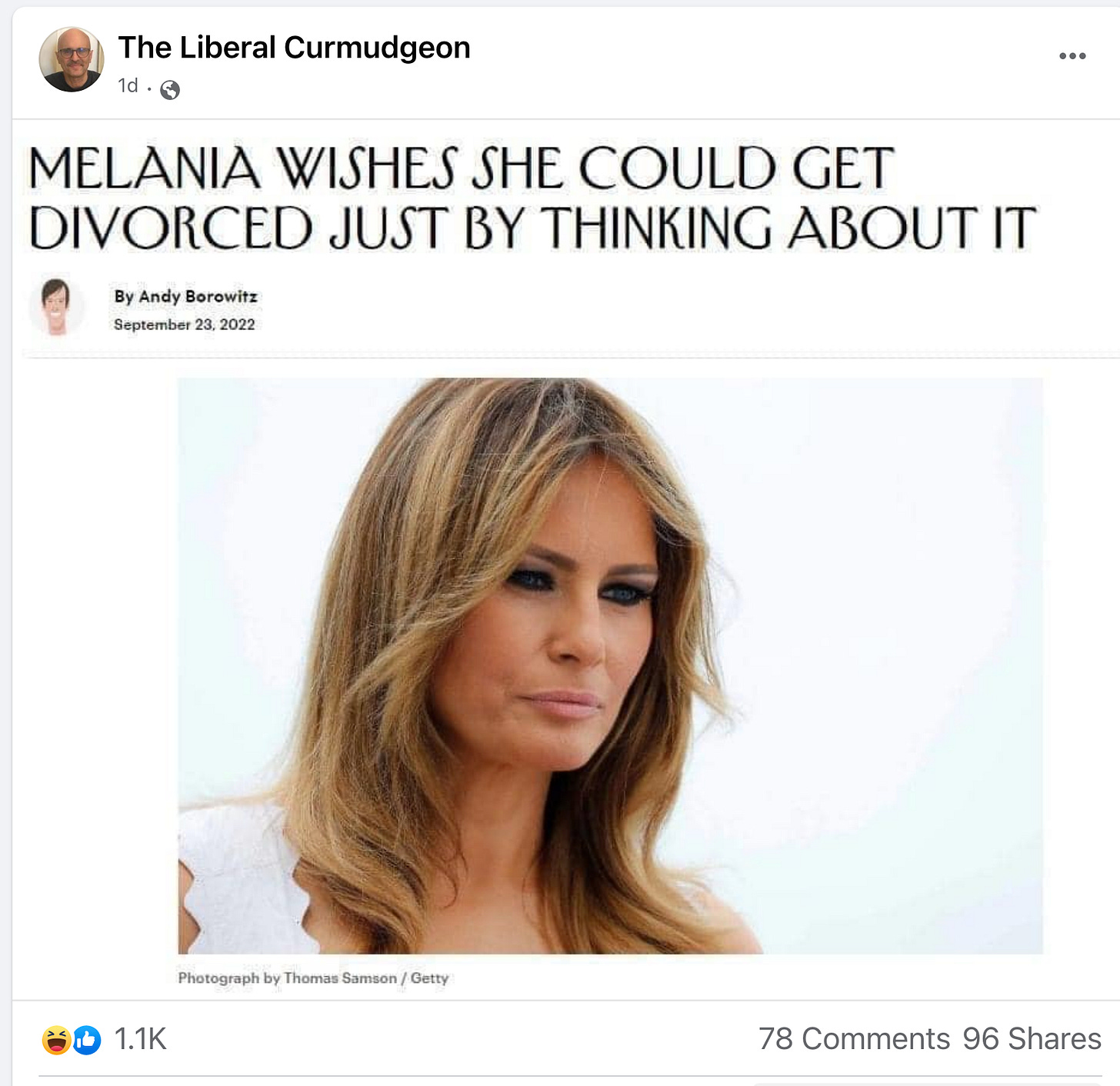Click the globe public privacy icon
This screenshot has width=1120, height=1086.
point(170,90)
